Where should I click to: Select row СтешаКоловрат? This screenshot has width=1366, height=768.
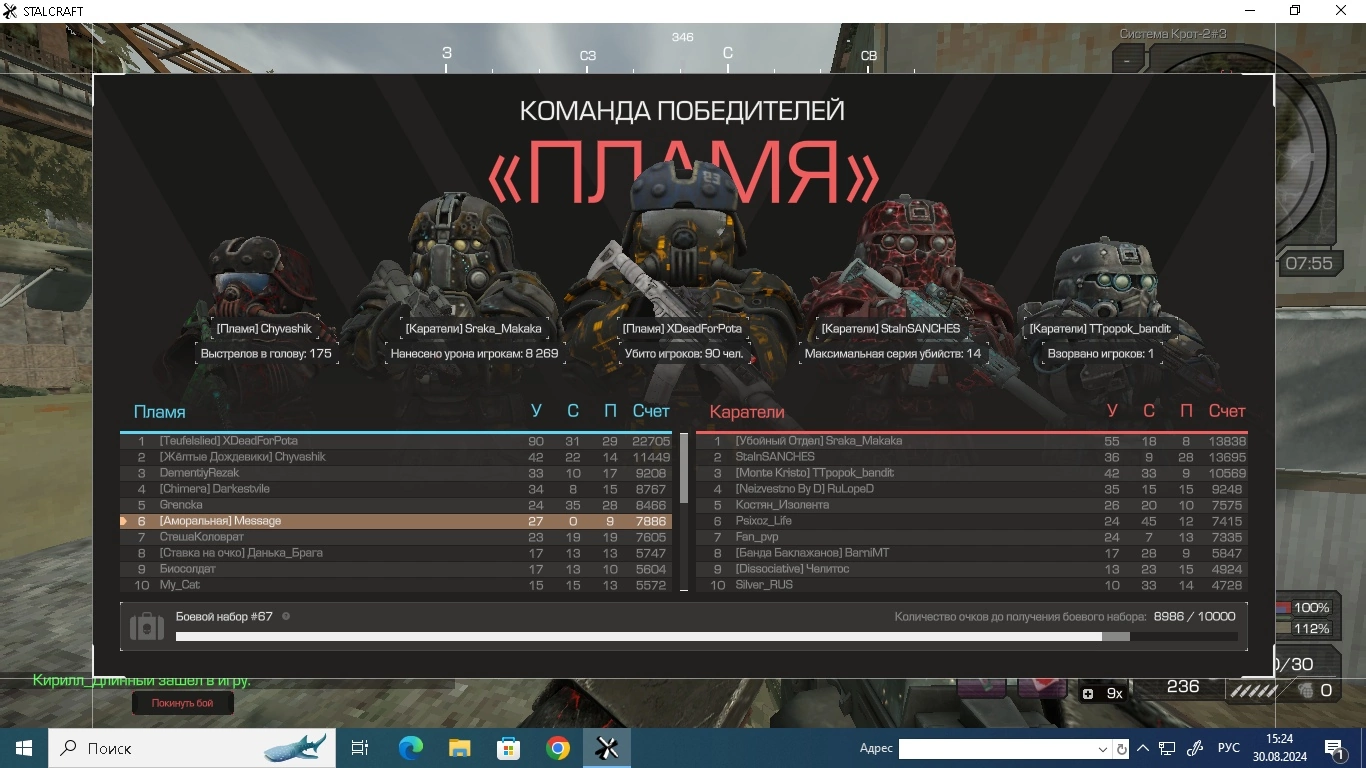click(x=396, y=537)
